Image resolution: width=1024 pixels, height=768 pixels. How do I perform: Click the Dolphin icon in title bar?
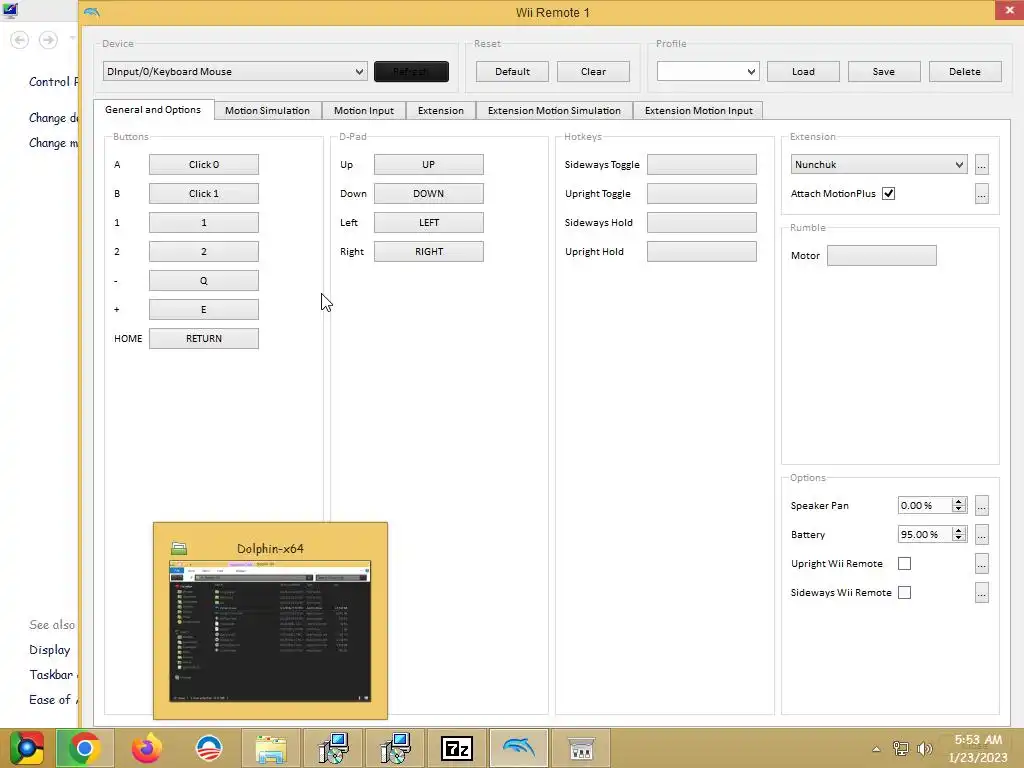tap(91, 12)
